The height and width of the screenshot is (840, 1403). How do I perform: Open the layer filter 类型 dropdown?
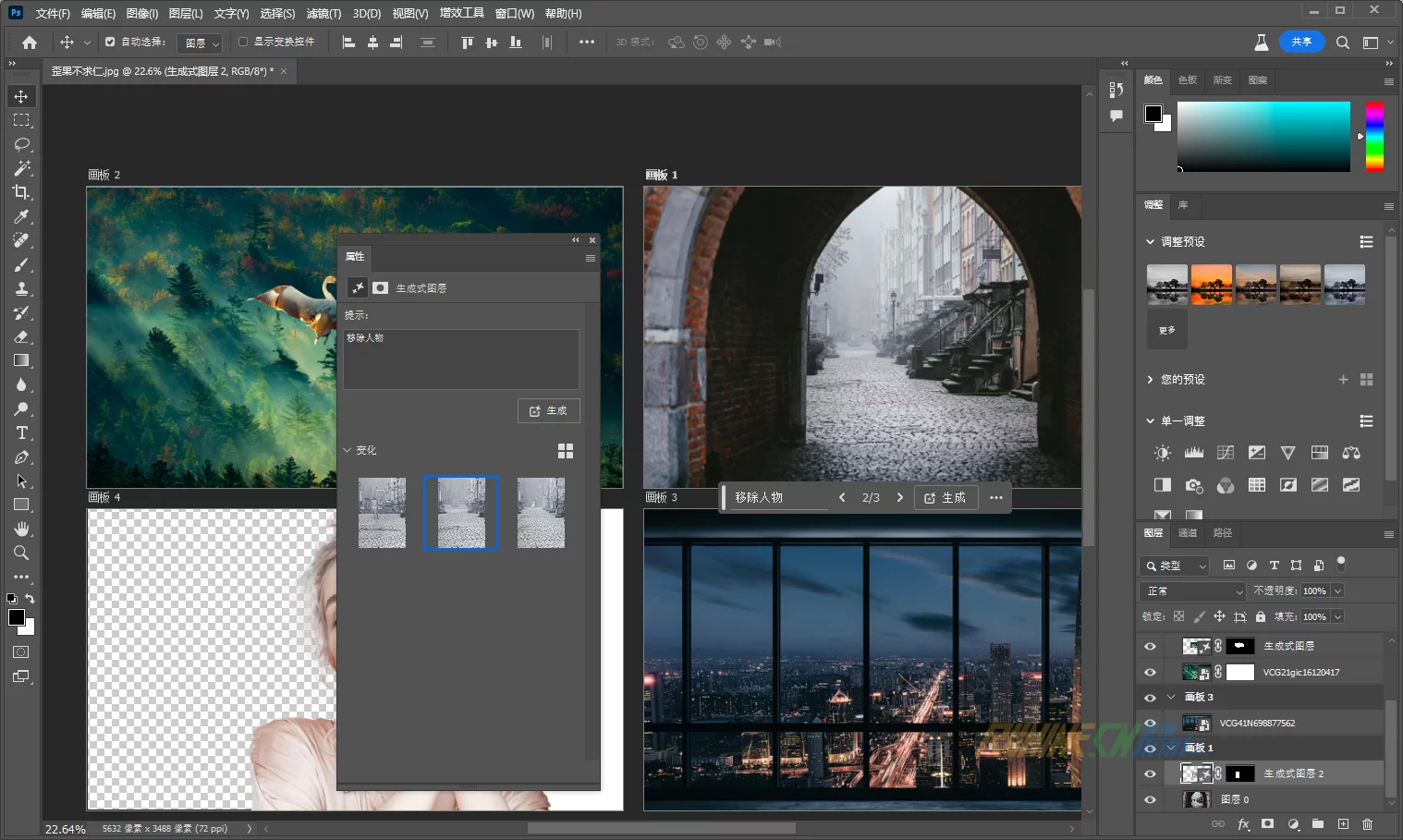[1175, 566]
